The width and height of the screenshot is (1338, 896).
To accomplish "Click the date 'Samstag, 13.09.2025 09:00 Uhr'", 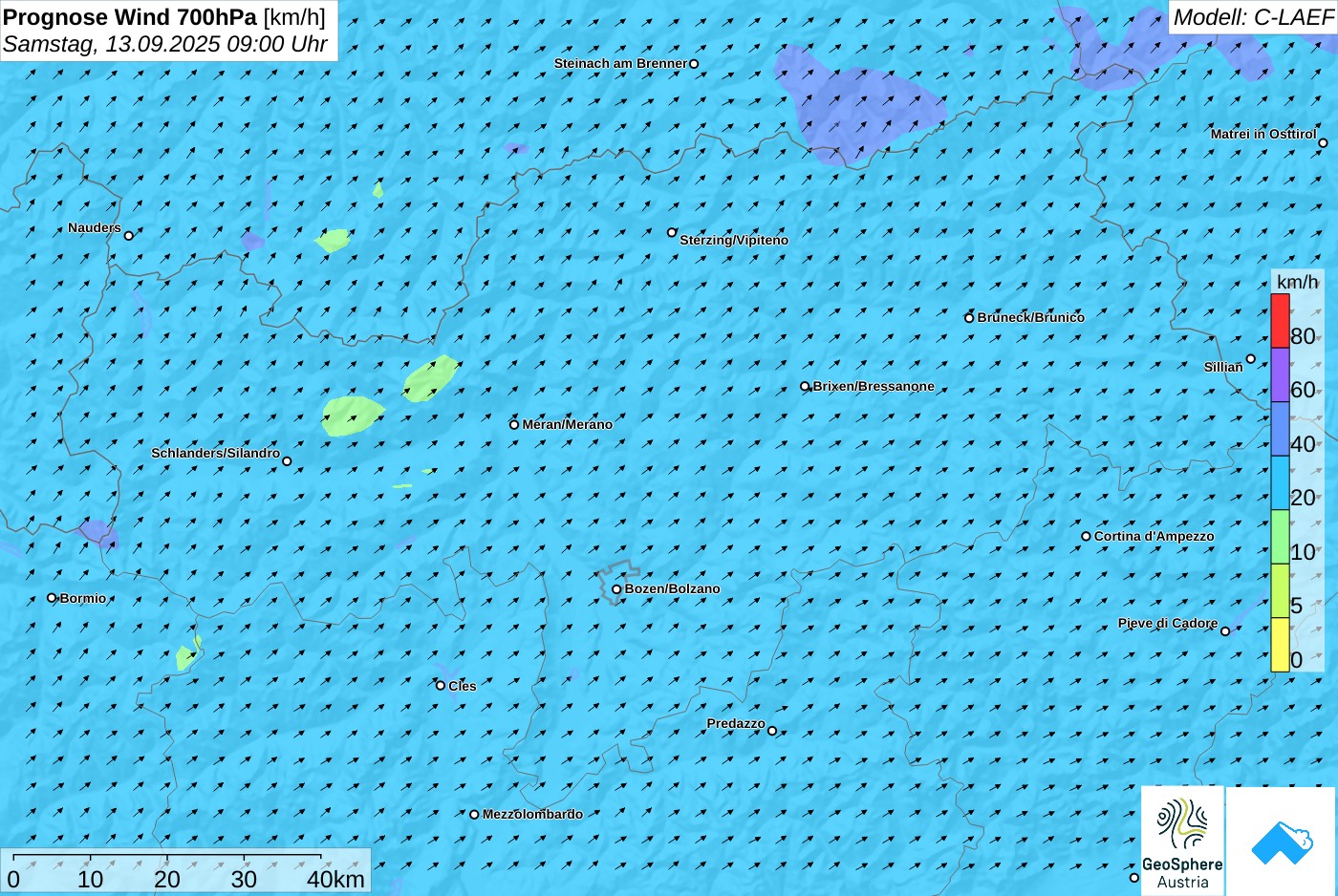I will point(165,44).
